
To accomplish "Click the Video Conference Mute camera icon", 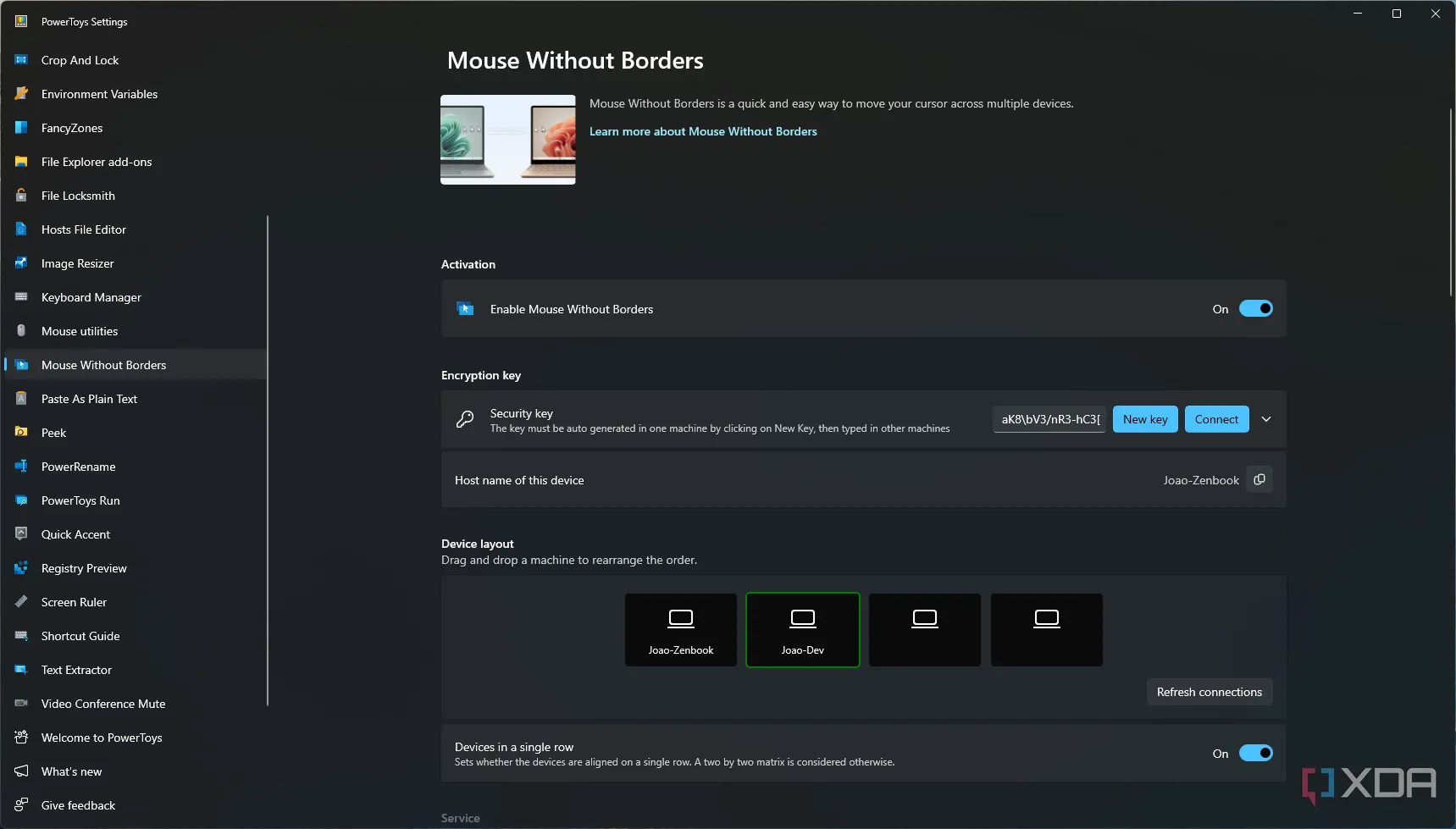I will point(21,704).
